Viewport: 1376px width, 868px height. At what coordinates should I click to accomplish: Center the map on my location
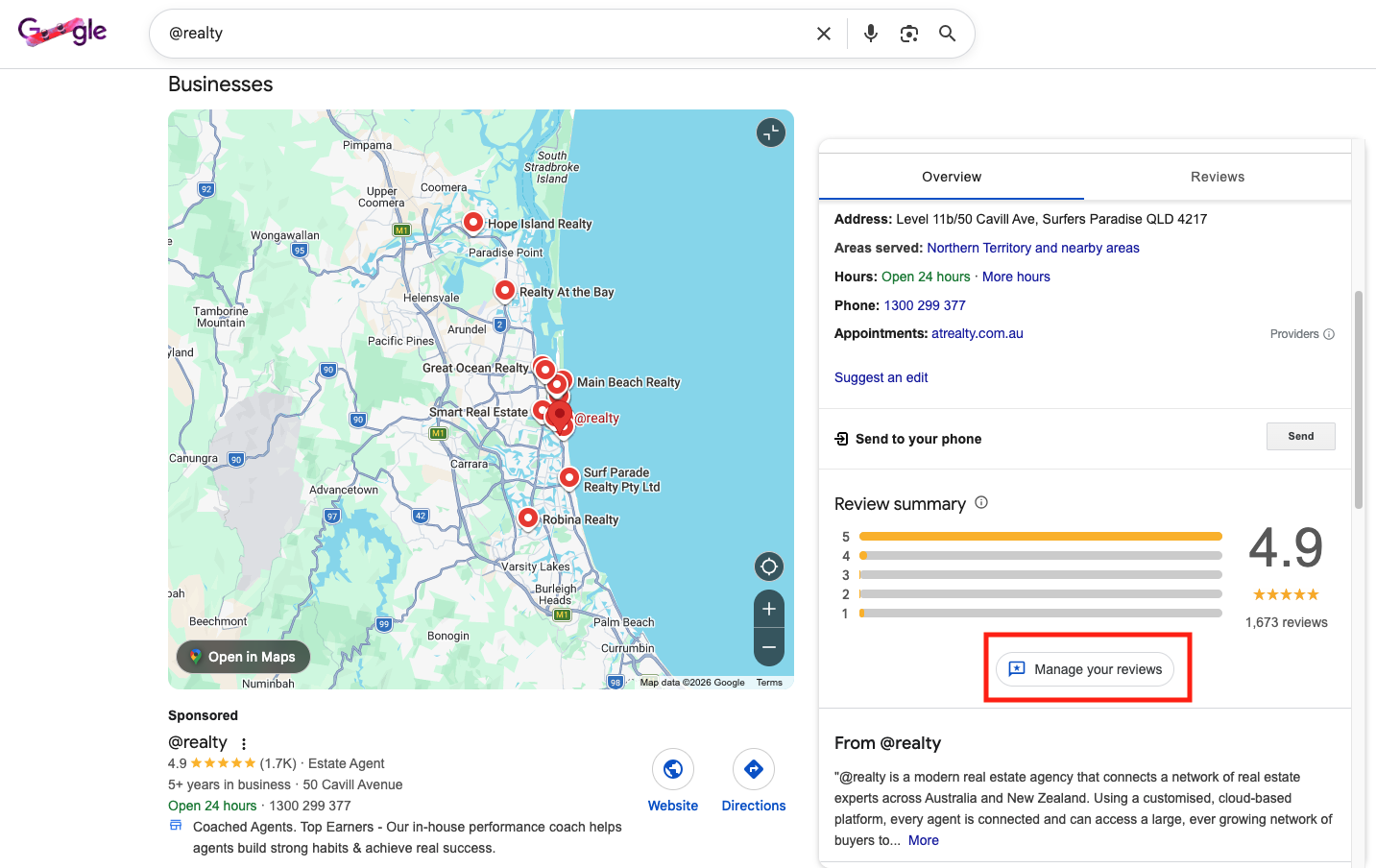click(x=769, y=567)
